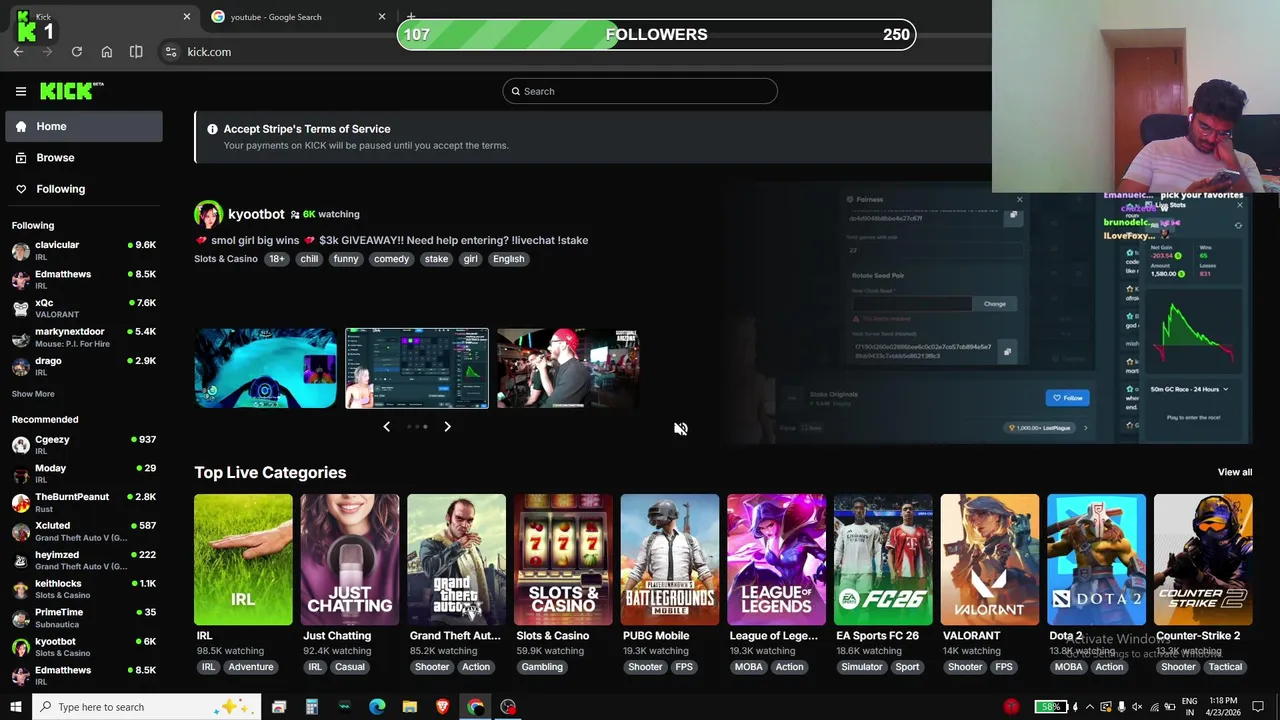The width and height of the screenshot is (1280, 720).
Task: Click Follow on the featured stream preview
Action: (1068, 398)
